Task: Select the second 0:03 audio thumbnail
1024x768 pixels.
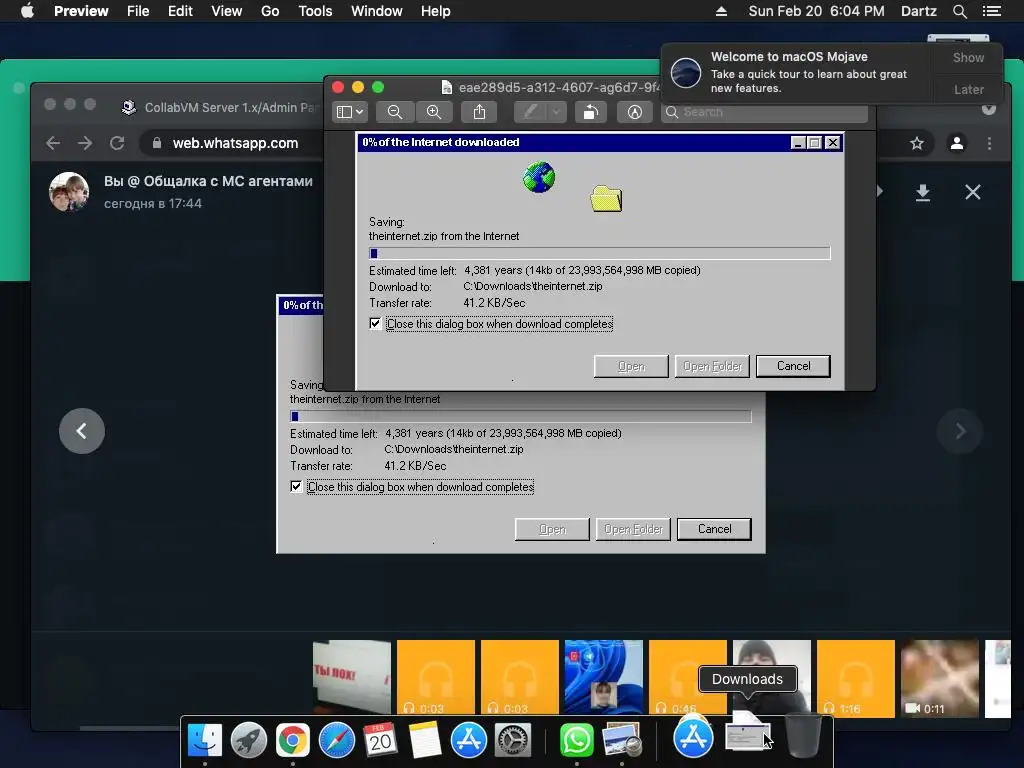Action: pyautogui.click(x=520, y=678)
